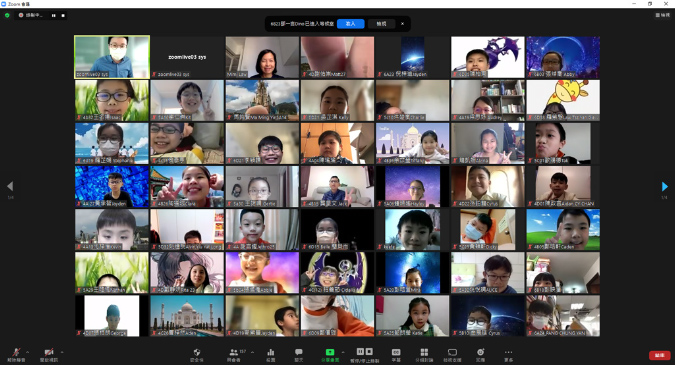Open the Breakout Rooms grid icon
Screen dimensions: 675x365
(424, 352)
